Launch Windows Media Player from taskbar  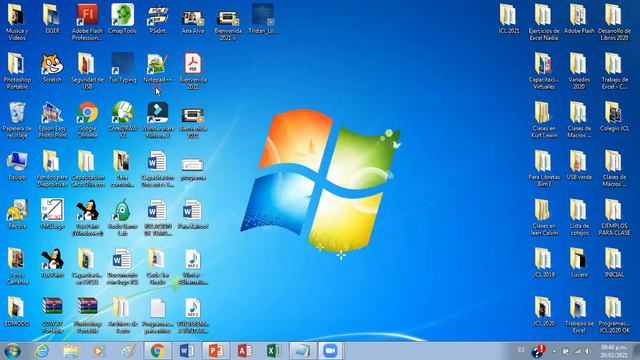98,351
